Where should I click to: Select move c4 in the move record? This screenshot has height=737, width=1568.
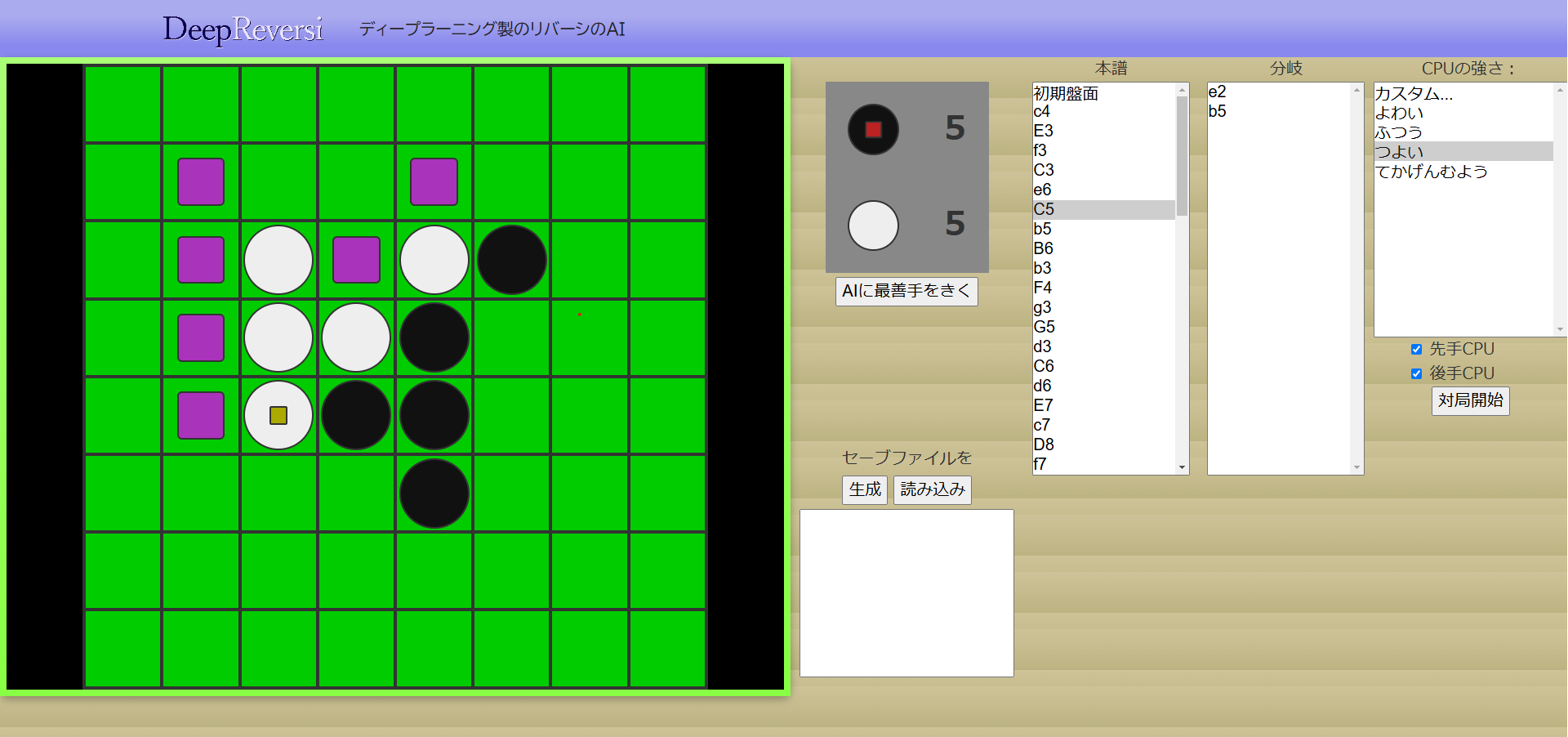point(1104,111)
